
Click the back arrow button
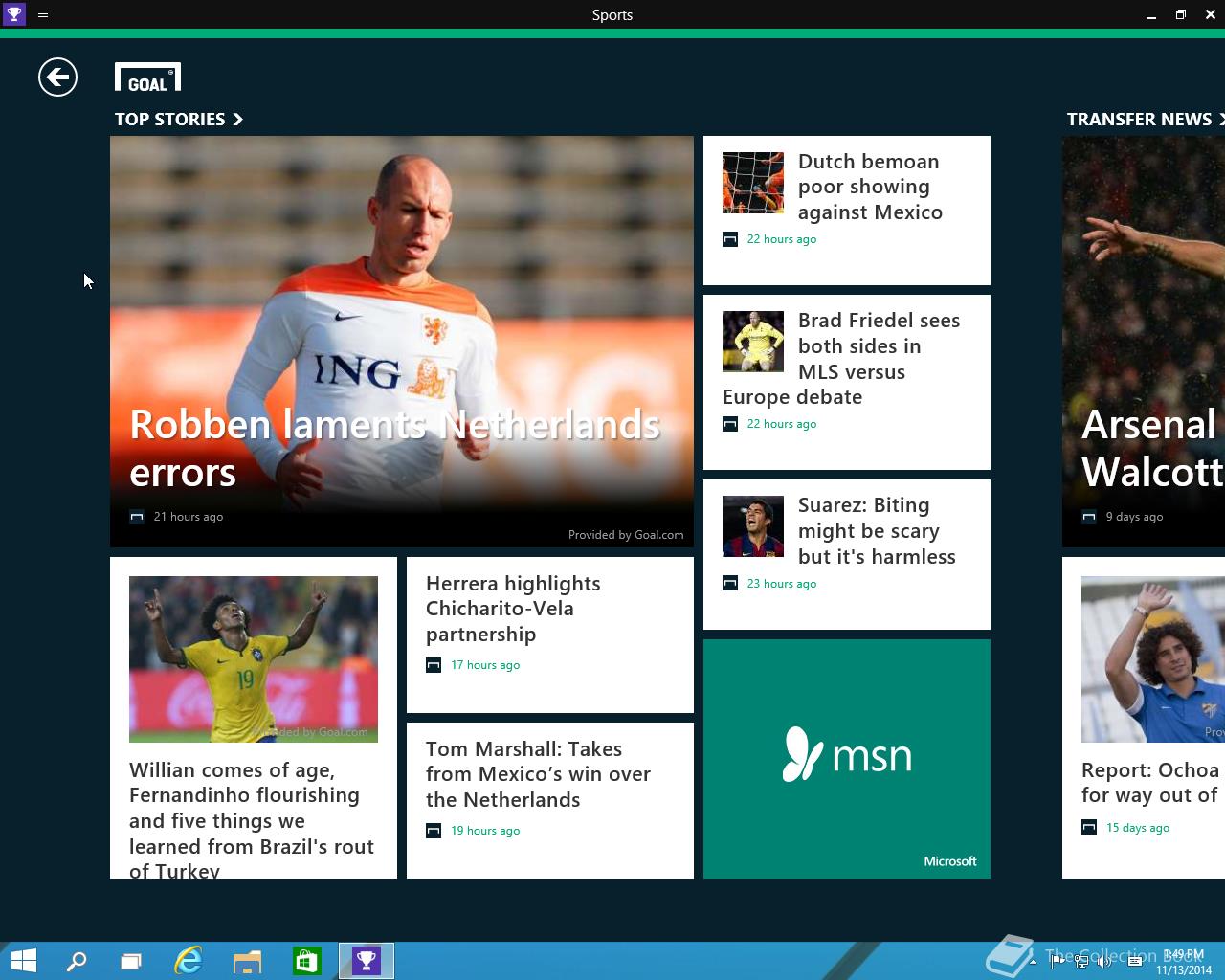(x=57, y=78)
